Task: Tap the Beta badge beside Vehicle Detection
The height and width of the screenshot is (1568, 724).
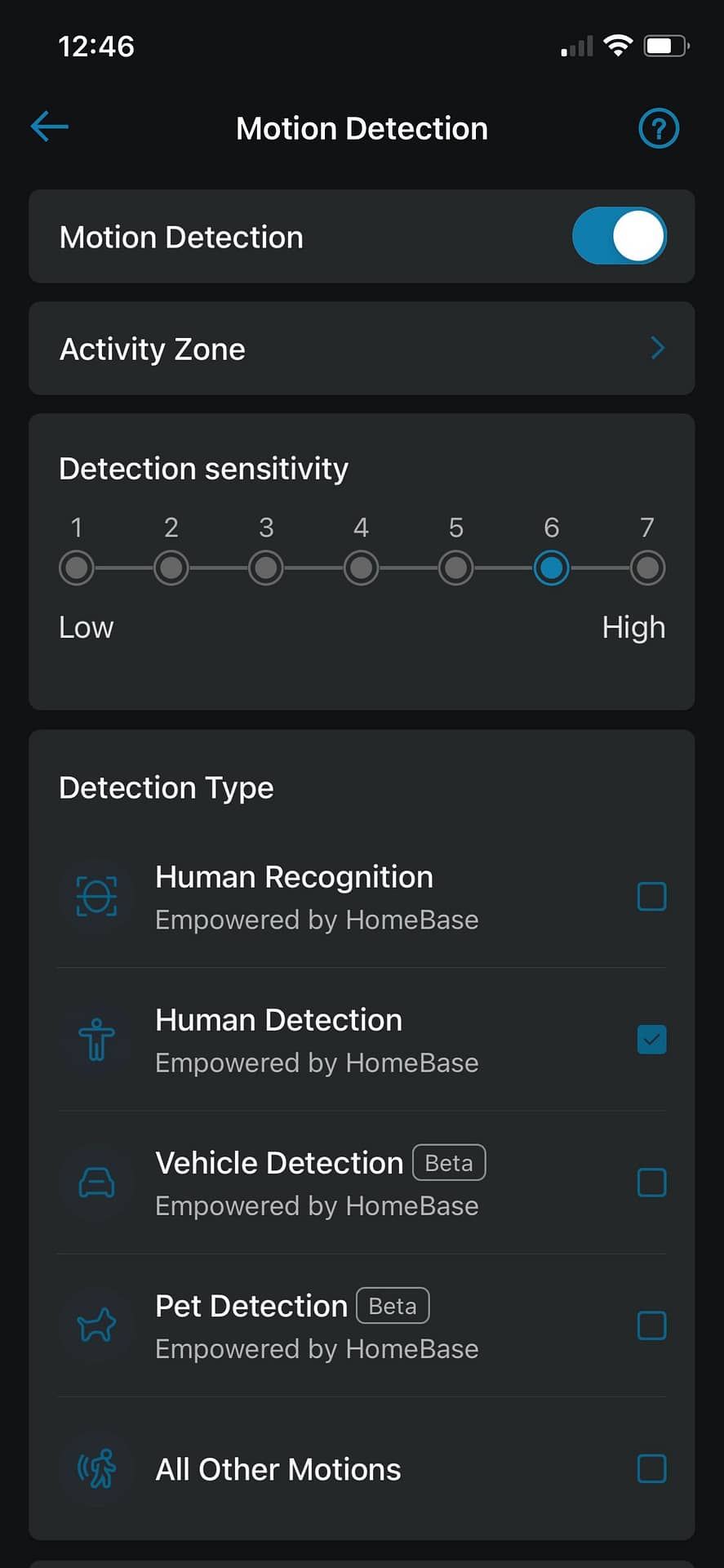Action: (449, 1163)
